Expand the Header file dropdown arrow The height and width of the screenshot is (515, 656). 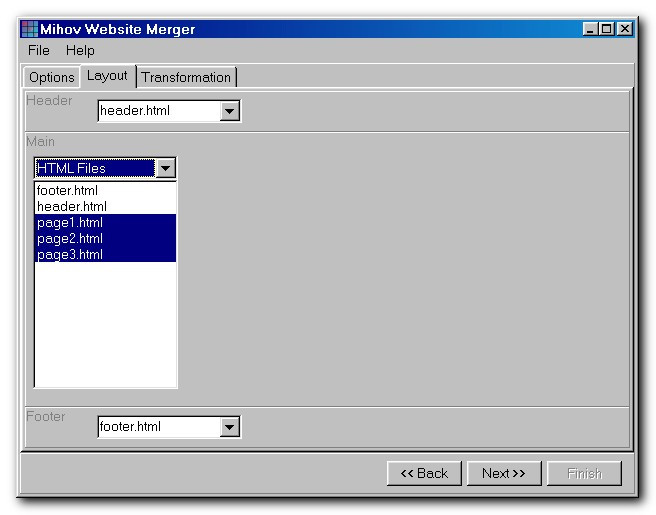[x=229, y=111]
